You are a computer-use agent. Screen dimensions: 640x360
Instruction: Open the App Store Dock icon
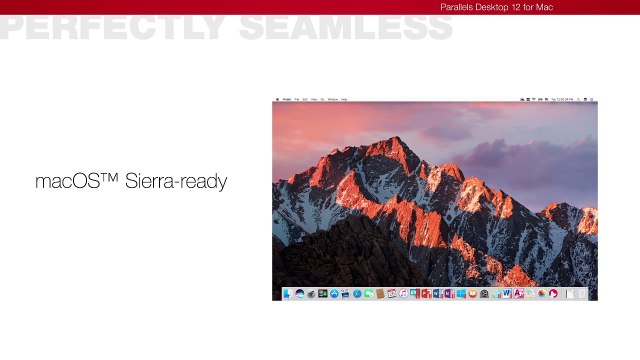[334, 293]
